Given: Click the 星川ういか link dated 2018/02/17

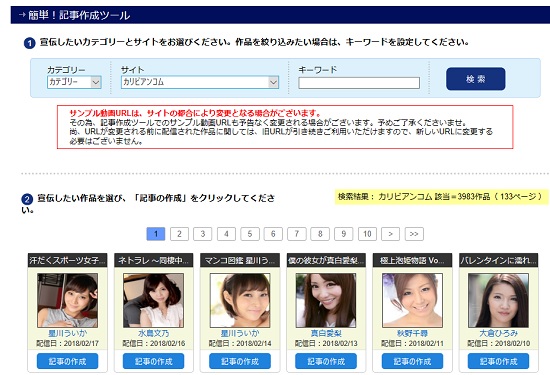Looking at the screenshot, I should [67, 333].
